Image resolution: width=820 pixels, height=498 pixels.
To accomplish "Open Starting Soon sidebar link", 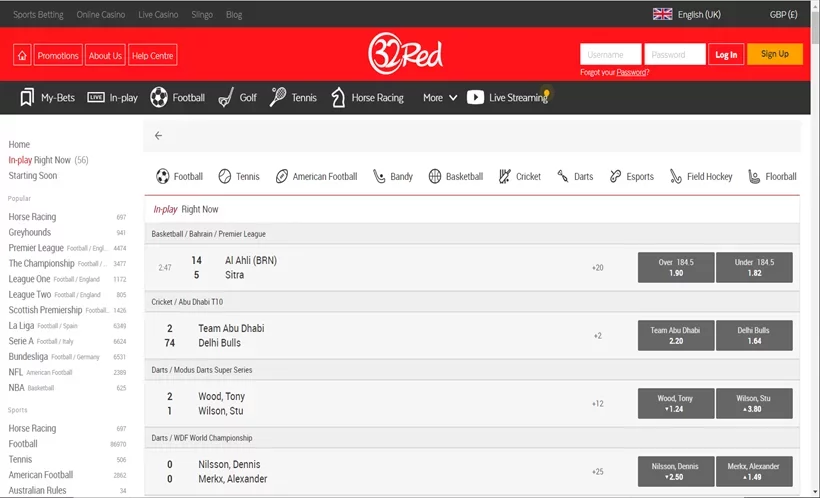I will point(32,176).
